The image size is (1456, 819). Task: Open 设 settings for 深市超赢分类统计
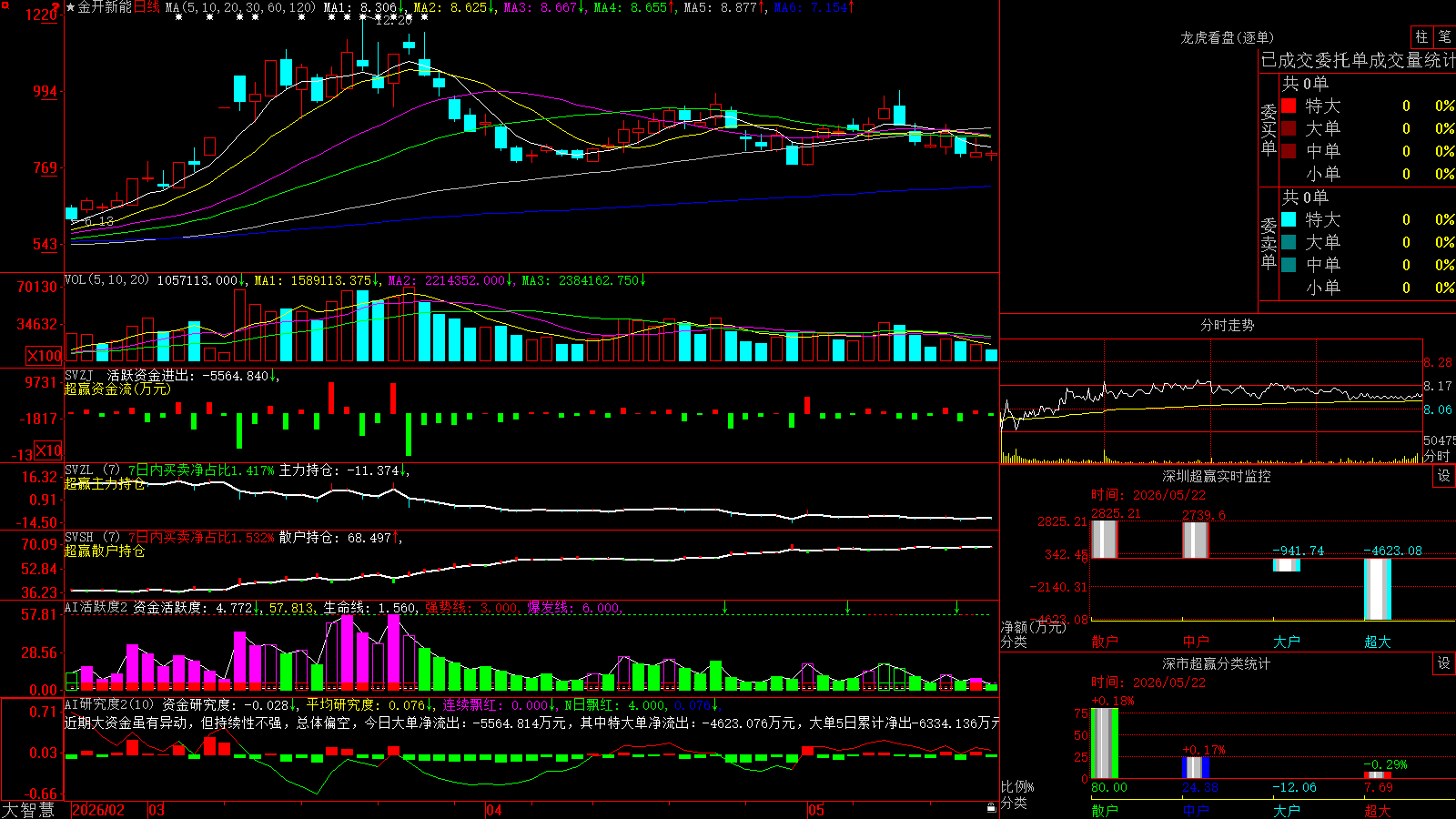(1444, 663)
